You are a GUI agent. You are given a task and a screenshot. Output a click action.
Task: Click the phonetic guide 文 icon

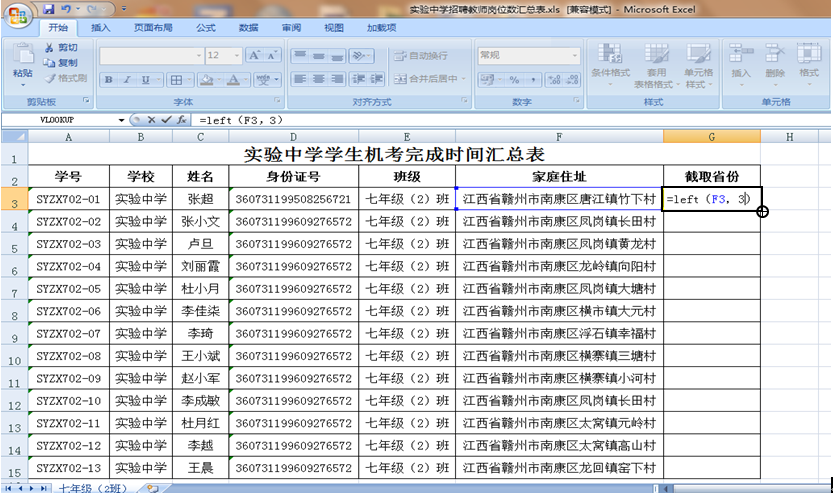263,80
